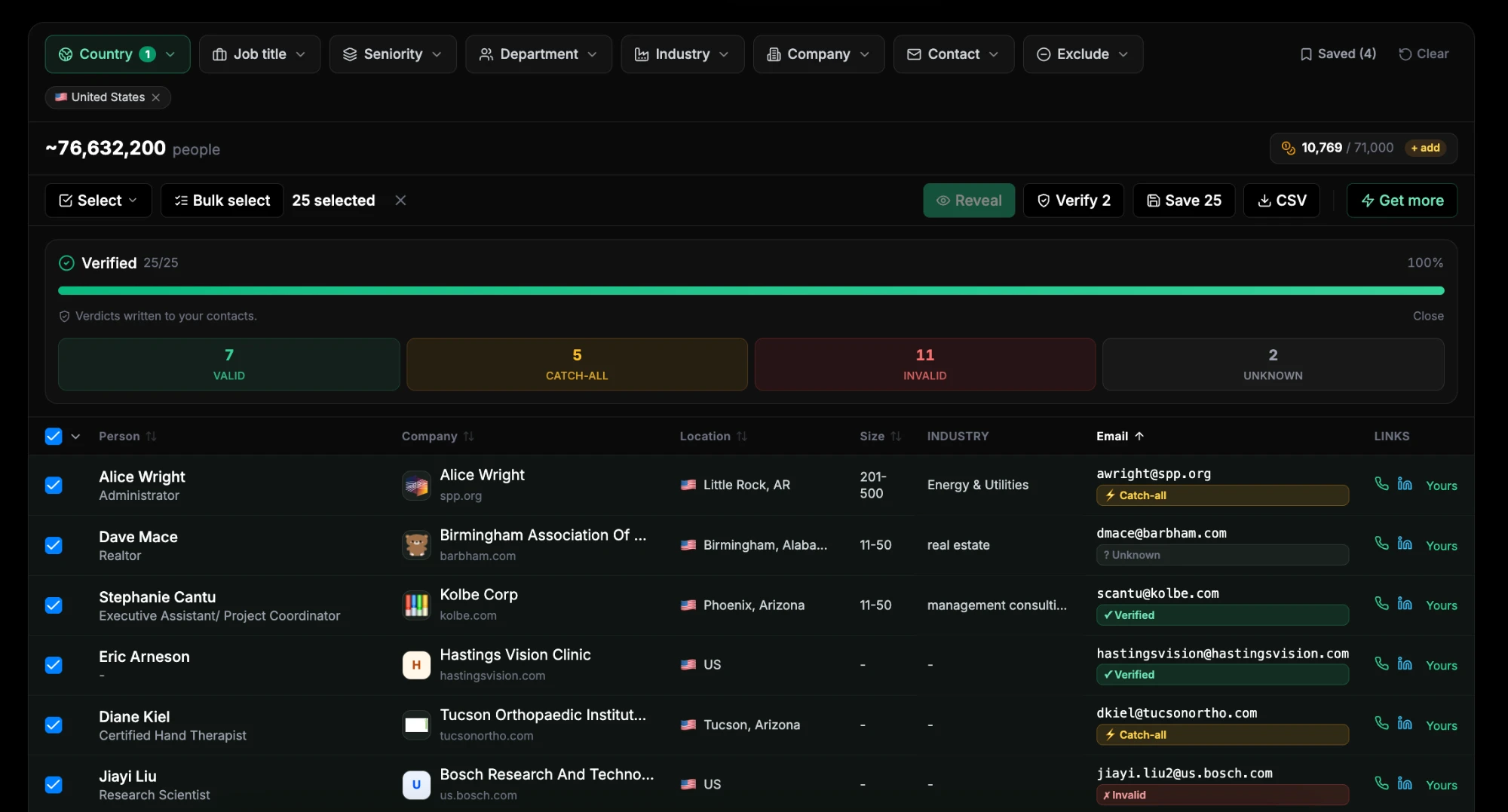The width and height of the screenshot is (1508, 812).
Task: Open Diane Kiel's LinkedIn icon
Action: point(1405,724)
